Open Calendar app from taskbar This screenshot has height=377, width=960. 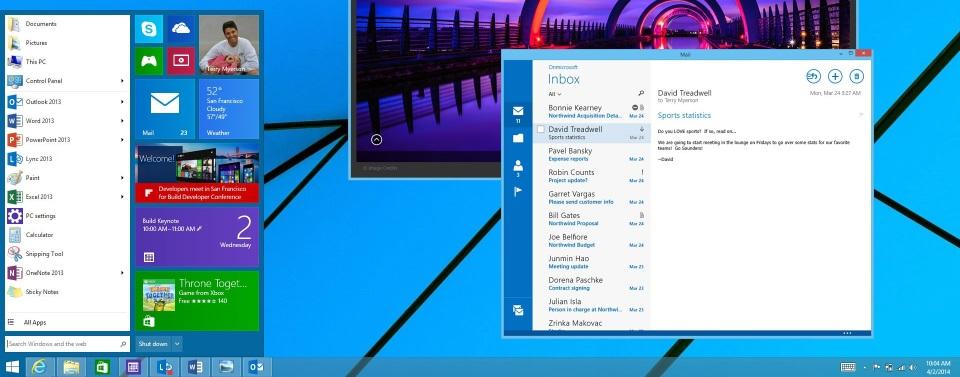[x=133, y=367]
